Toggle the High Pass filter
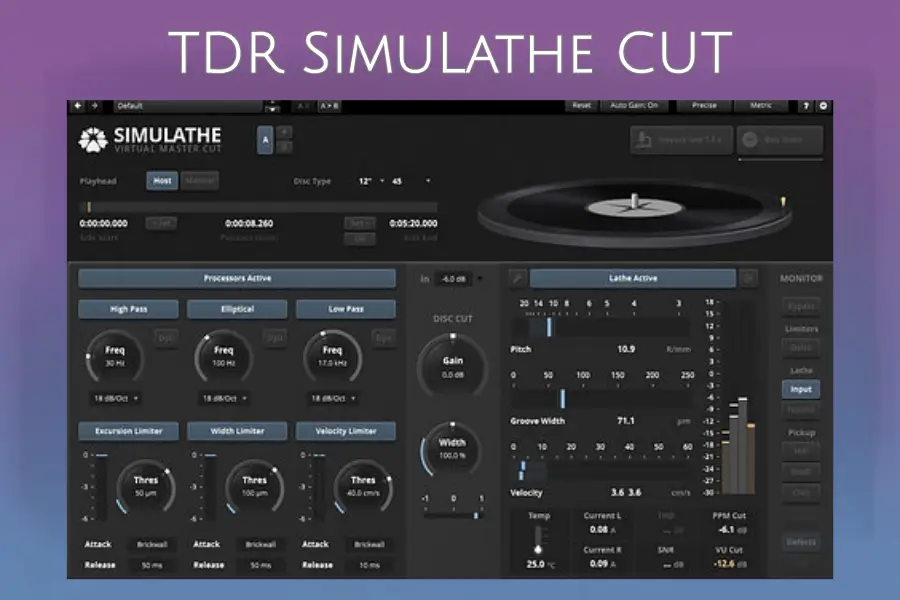The height and width of the screenshot is (600, 900). pos(129,309)
